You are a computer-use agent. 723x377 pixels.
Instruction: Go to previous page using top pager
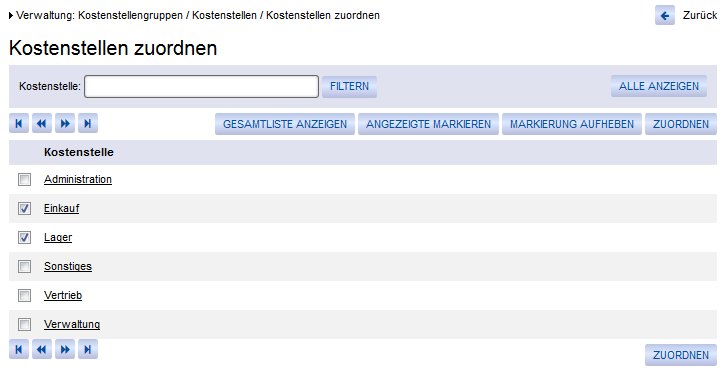pos(42,124)
